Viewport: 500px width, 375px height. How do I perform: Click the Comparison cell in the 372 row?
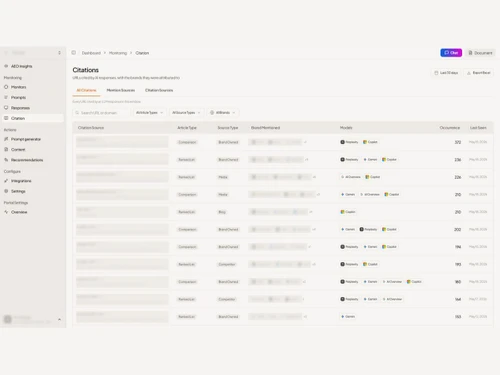coord(187,142)
